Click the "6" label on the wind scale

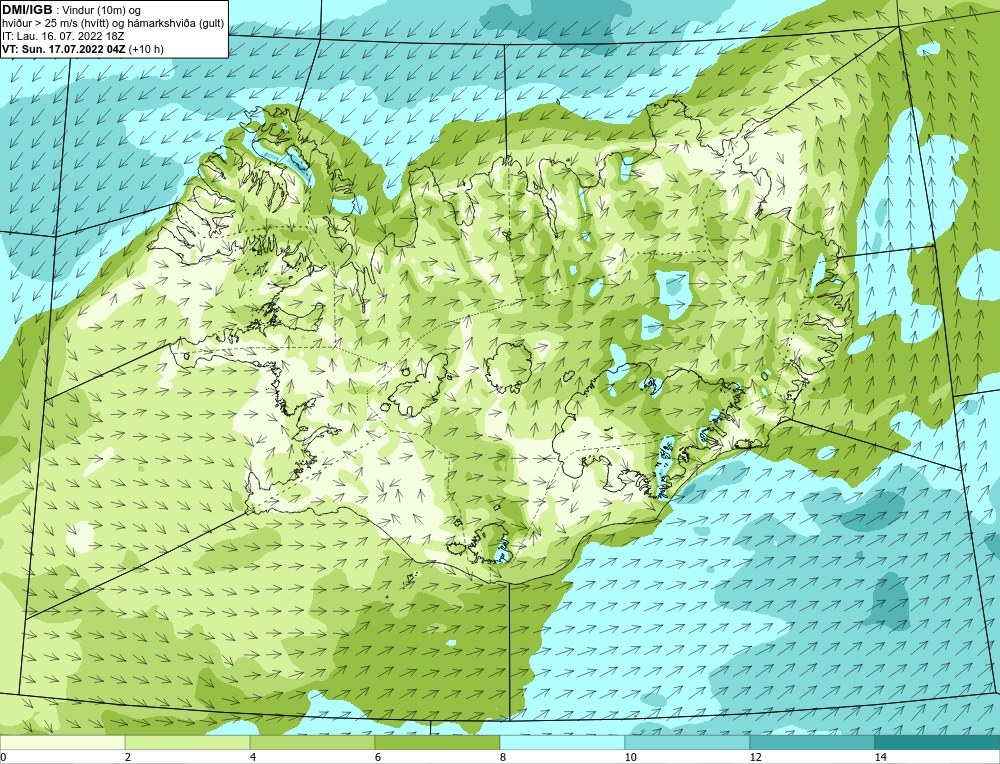click(x=378, y=757)
